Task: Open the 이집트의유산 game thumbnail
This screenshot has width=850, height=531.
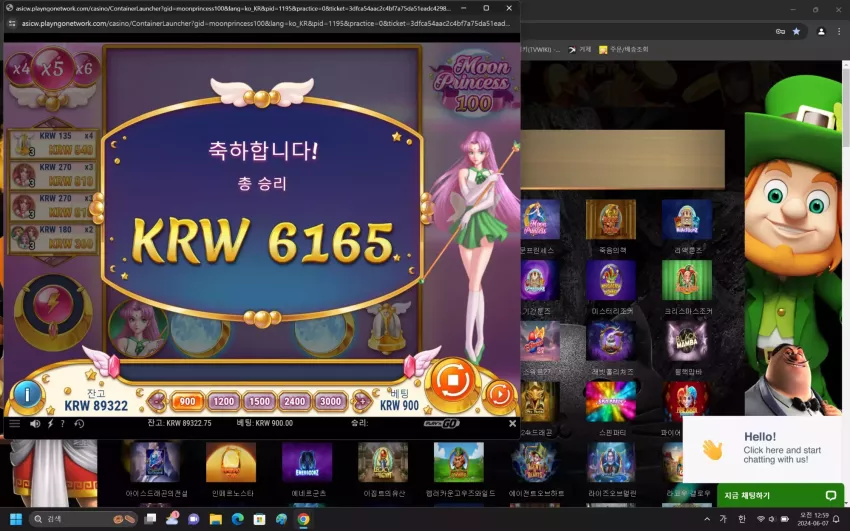Action: click(383, 462)
